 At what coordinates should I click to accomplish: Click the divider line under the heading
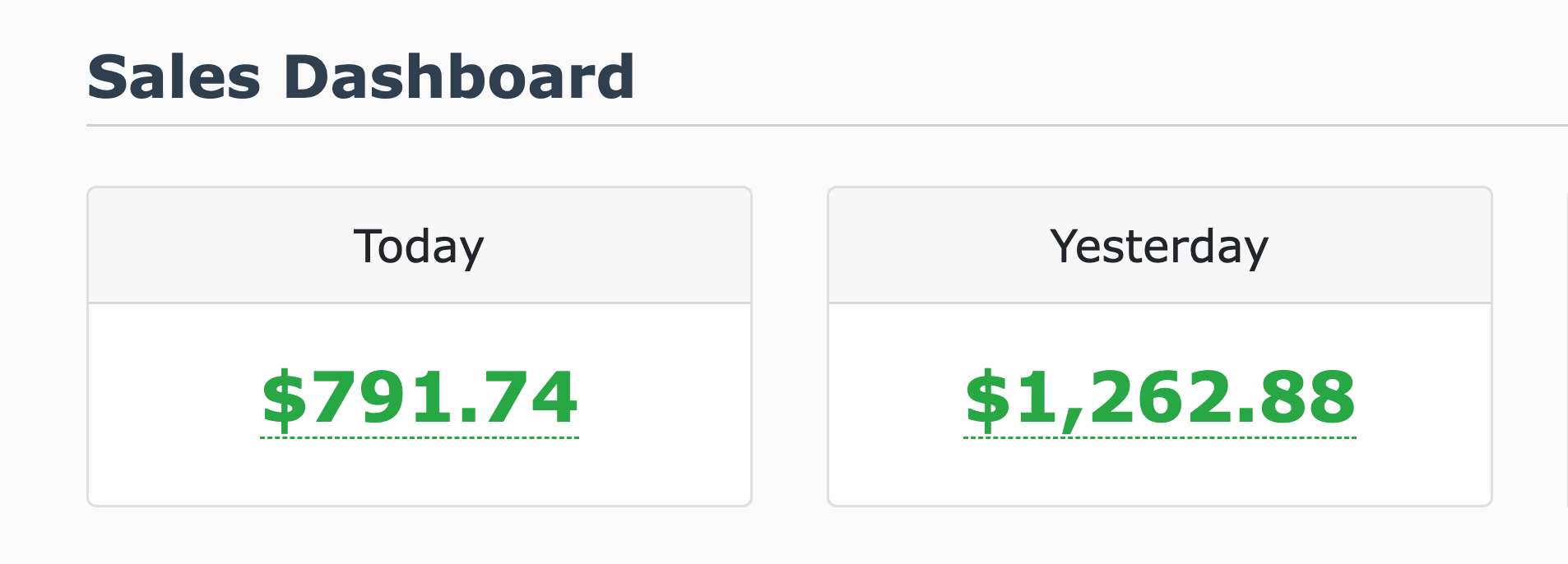coord(823,126)
